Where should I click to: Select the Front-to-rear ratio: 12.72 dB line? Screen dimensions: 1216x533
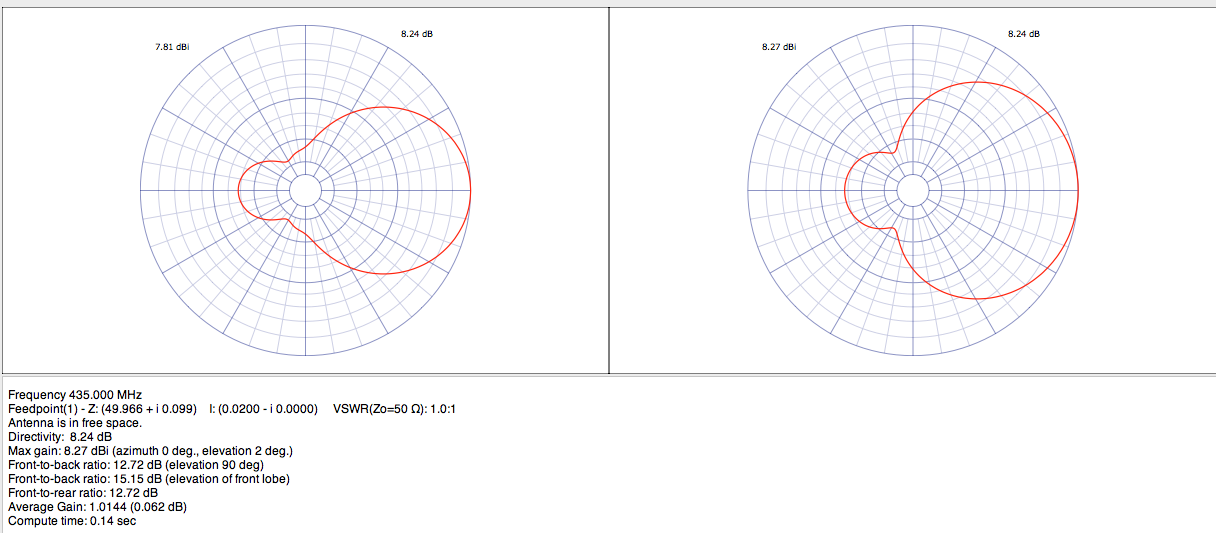click(83, 493)
